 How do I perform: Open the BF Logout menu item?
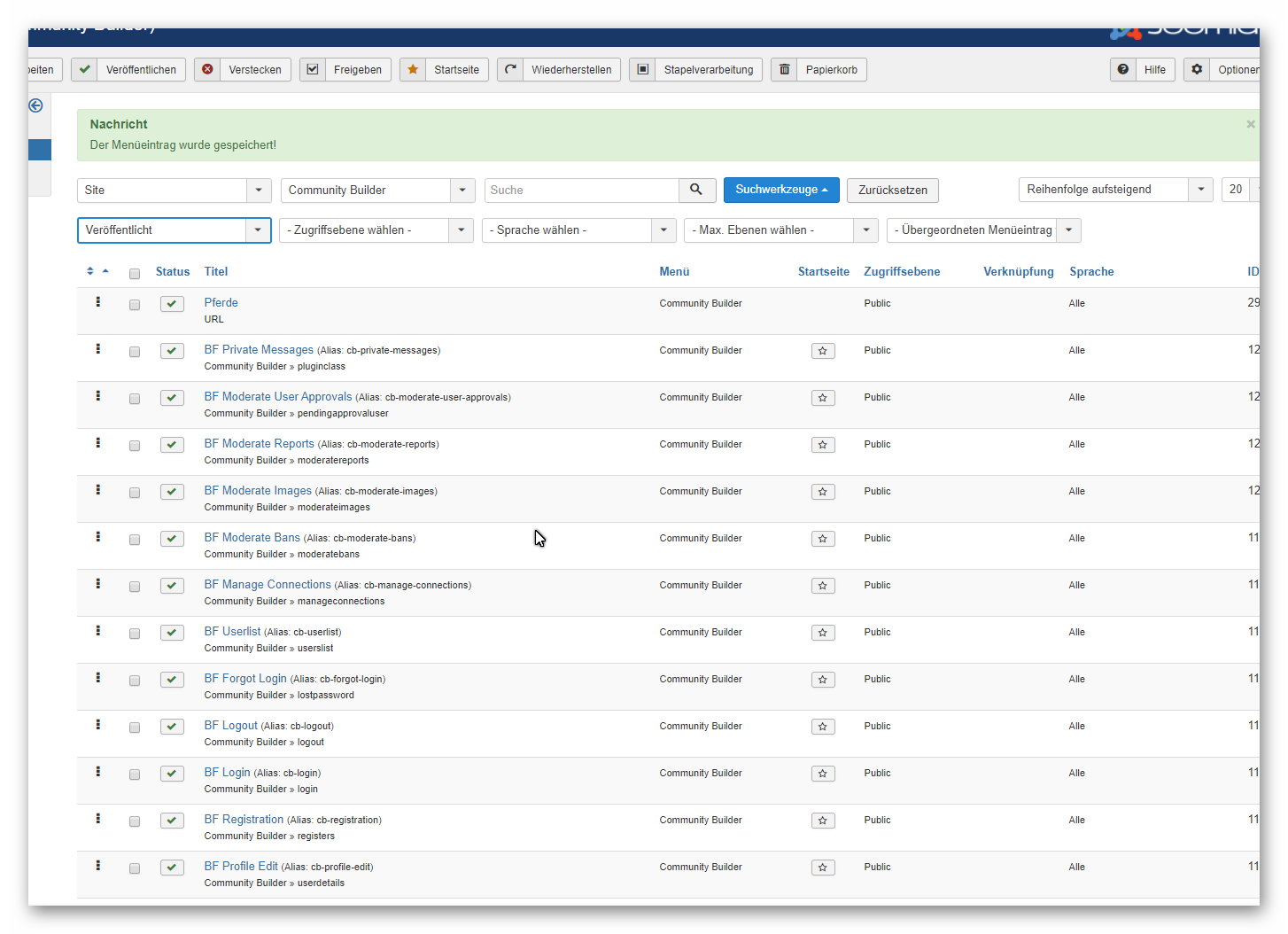click(x=231, y=726)
